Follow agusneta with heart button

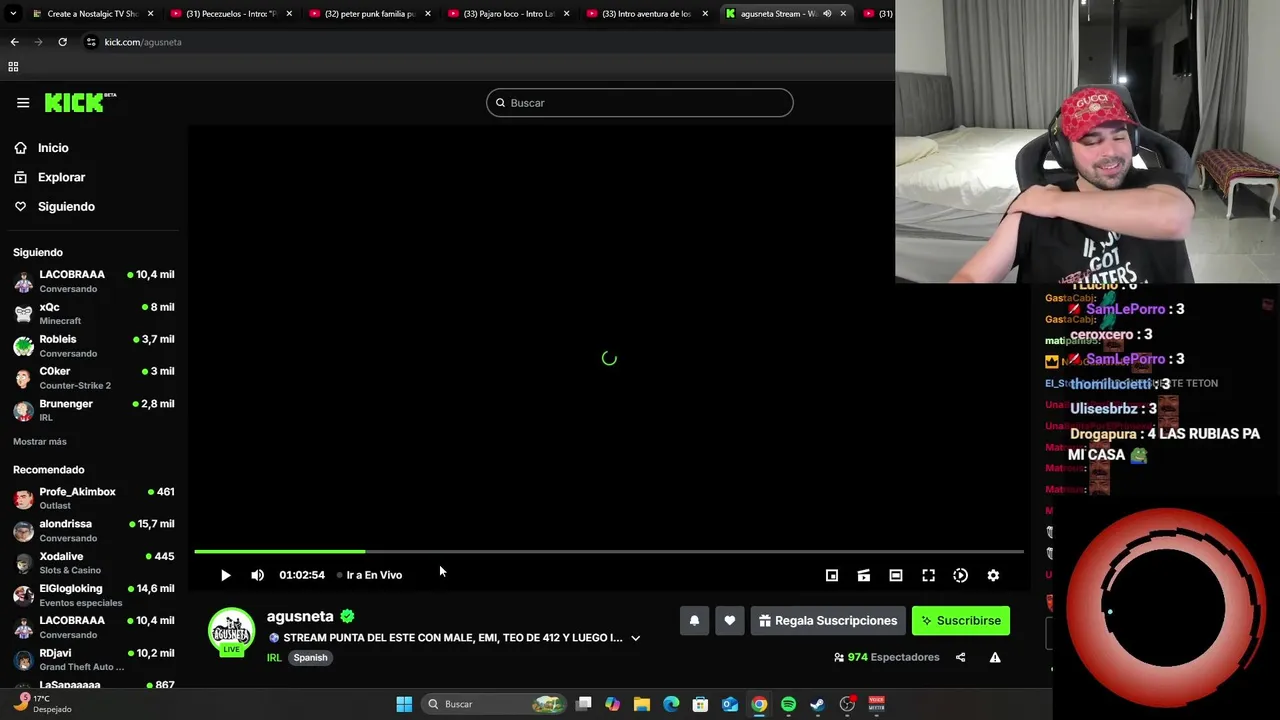tap(730, 621)
